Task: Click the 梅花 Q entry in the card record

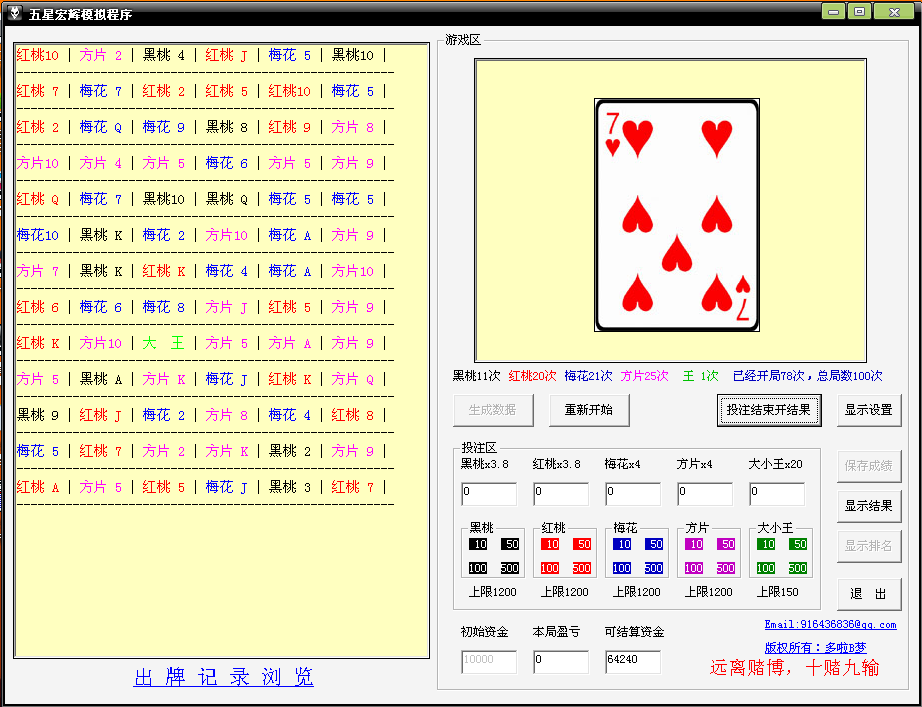Action: coord(101,127)
